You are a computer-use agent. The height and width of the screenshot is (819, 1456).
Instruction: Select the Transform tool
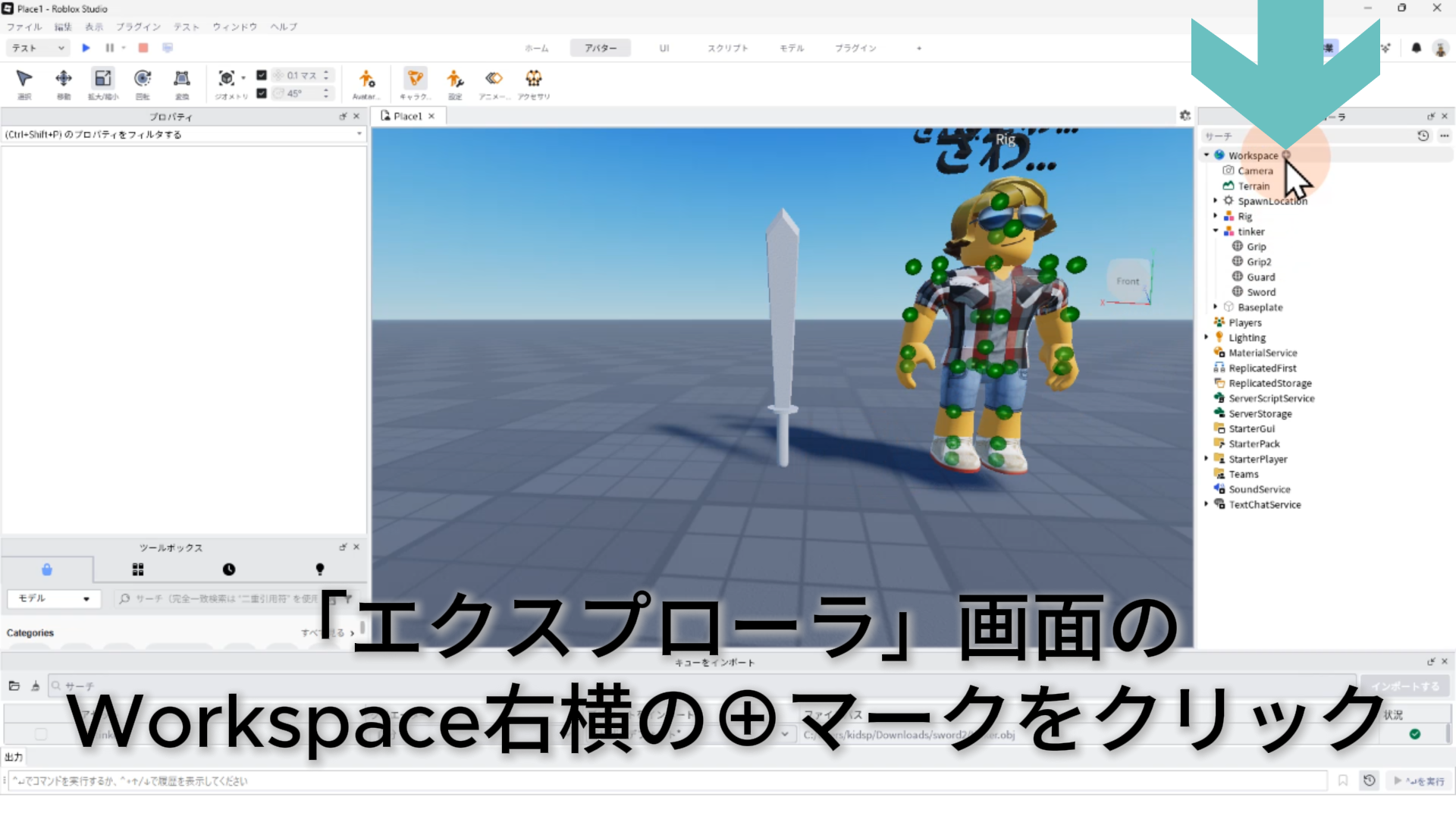click(x=182, y=79)
